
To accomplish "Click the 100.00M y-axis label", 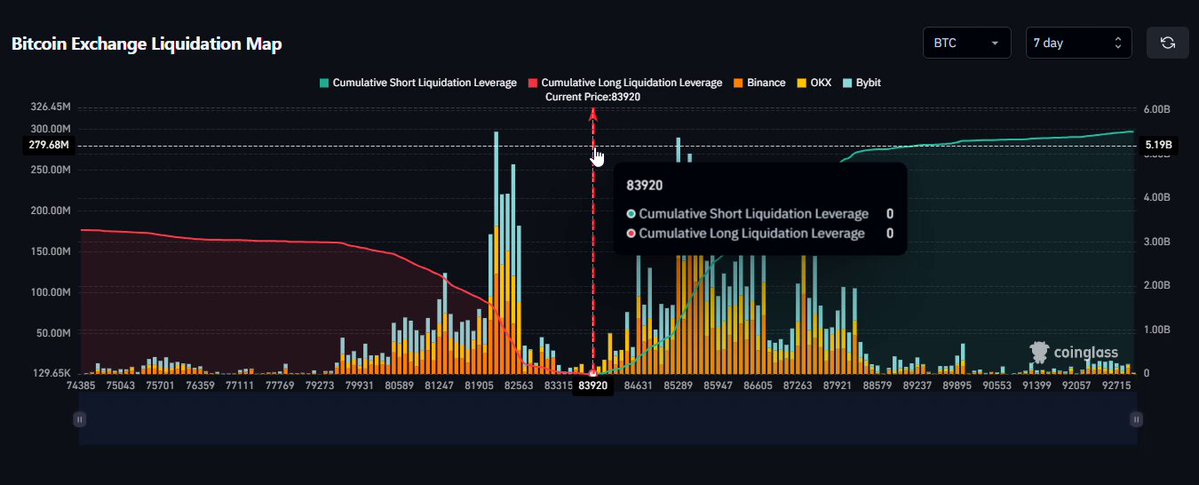I will click(50, 292).
